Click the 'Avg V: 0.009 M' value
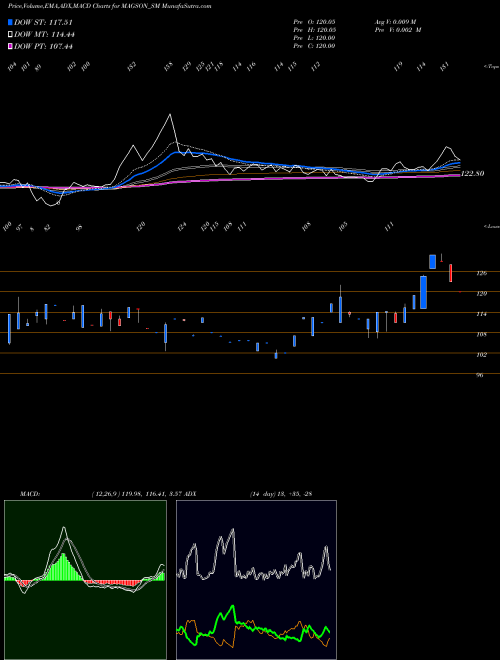This screenshot has width=500, height=660. coord(395,21)
